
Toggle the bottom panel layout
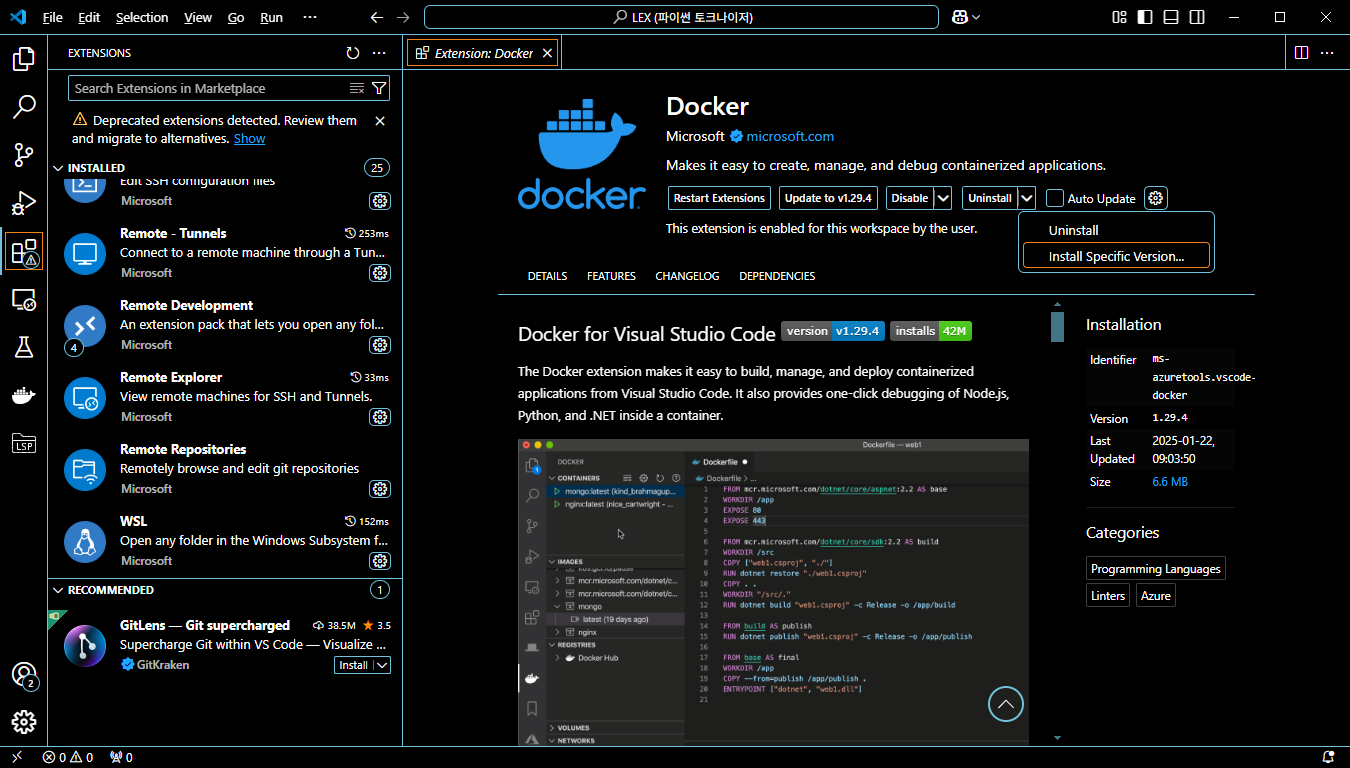click(1171, 17)
